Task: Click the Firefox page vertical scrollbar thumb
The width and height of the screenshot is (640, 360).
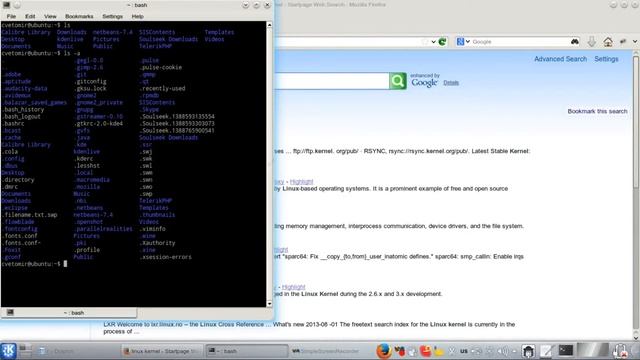Action: coord(636,121)
